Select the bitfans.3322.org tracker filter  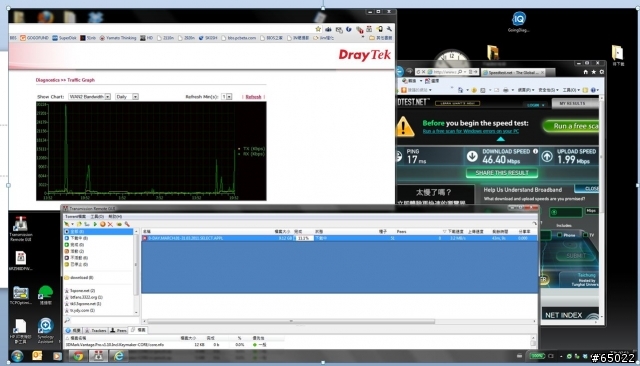98,297
